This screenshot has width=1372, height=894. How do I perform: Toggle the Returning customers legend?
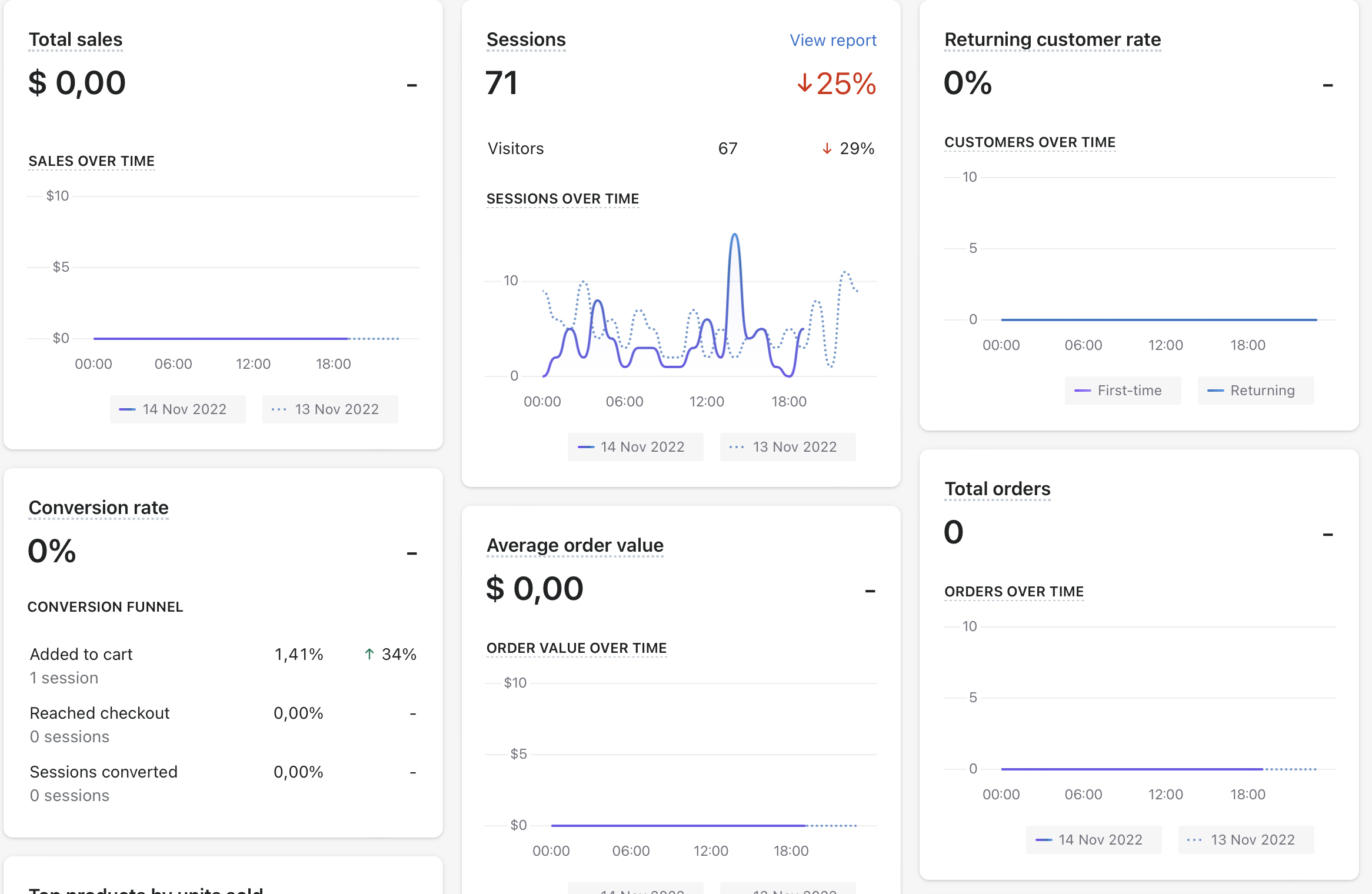tap(1255, 391)
